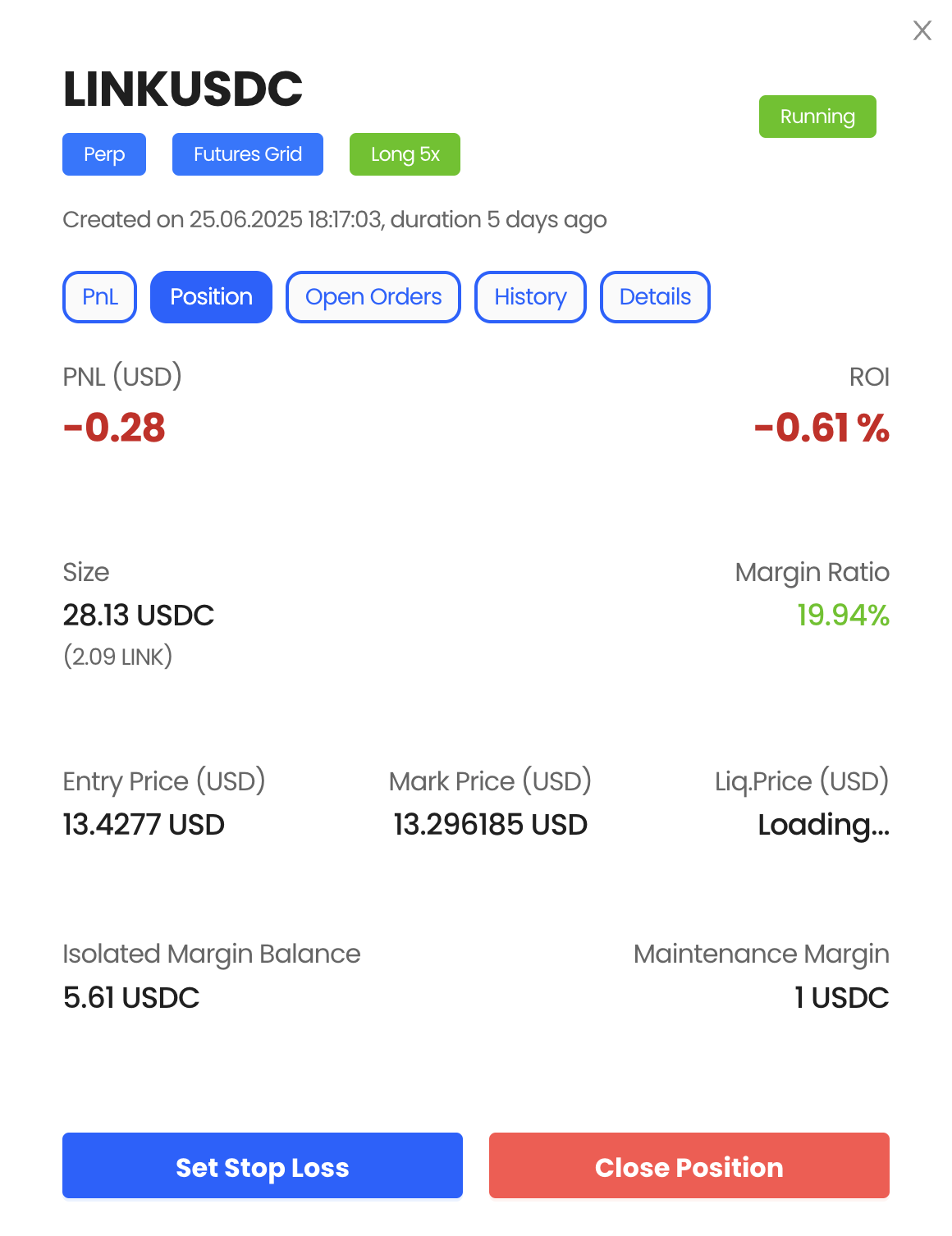952x1236 pixels.
Task: Click the margin ratio 19.94%
Action: (x=844, y=615)
